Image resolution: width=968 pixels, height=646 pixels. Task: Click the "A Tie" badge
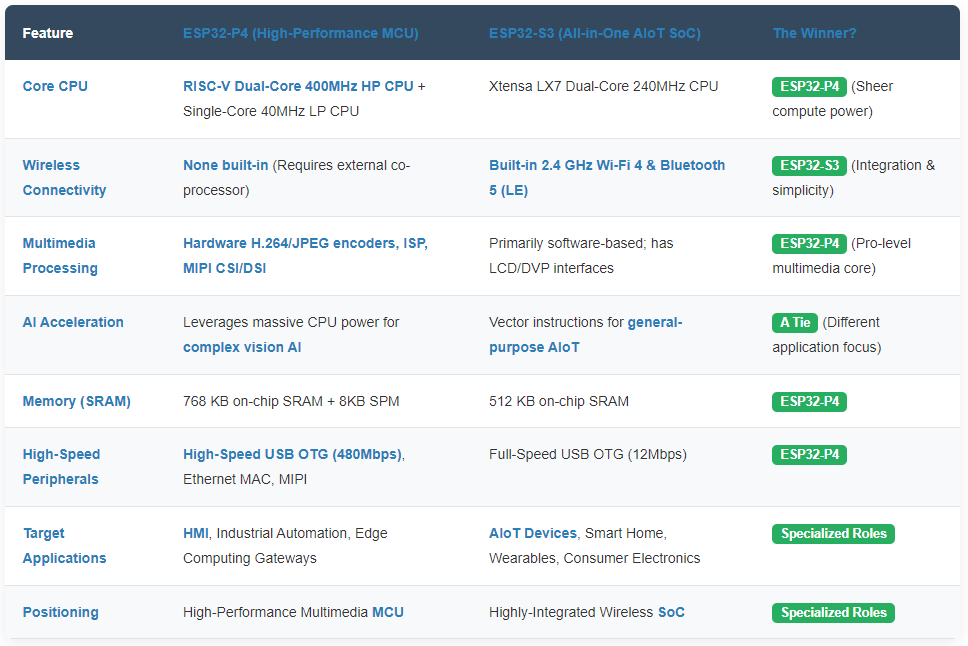pos(795,322)
